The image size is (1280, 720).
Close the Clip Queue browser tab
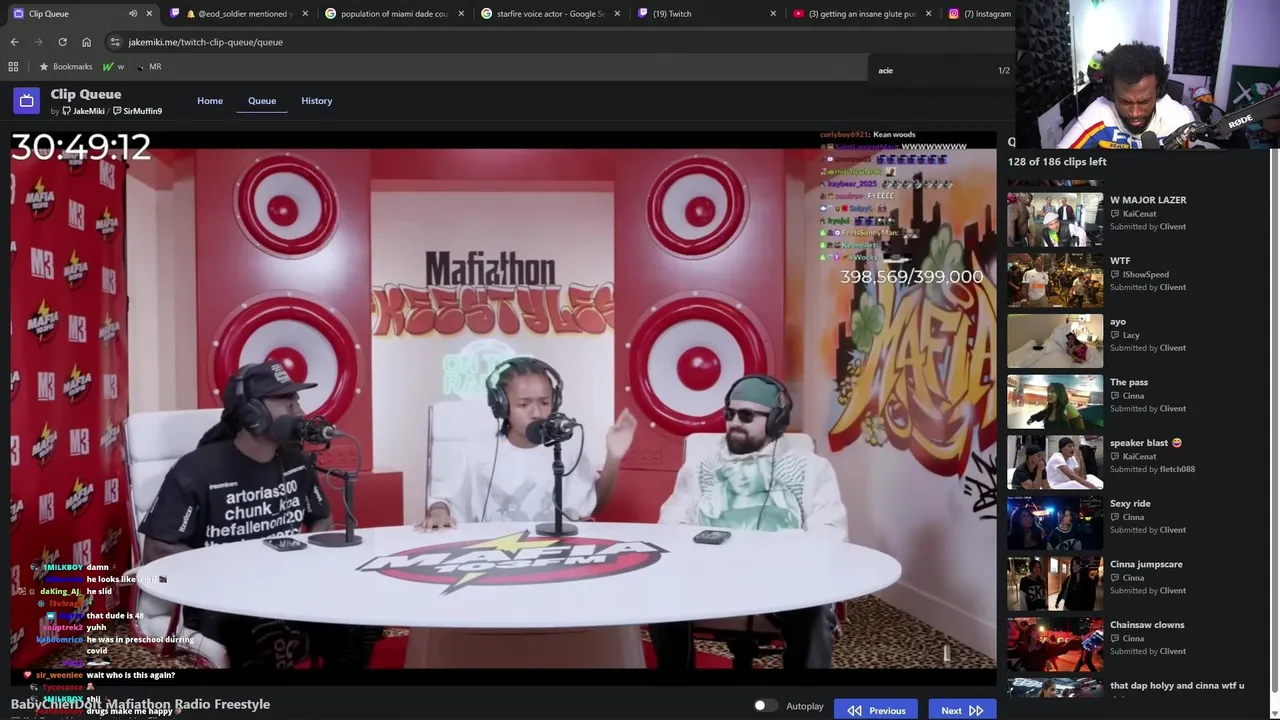[x=150, y=14]
